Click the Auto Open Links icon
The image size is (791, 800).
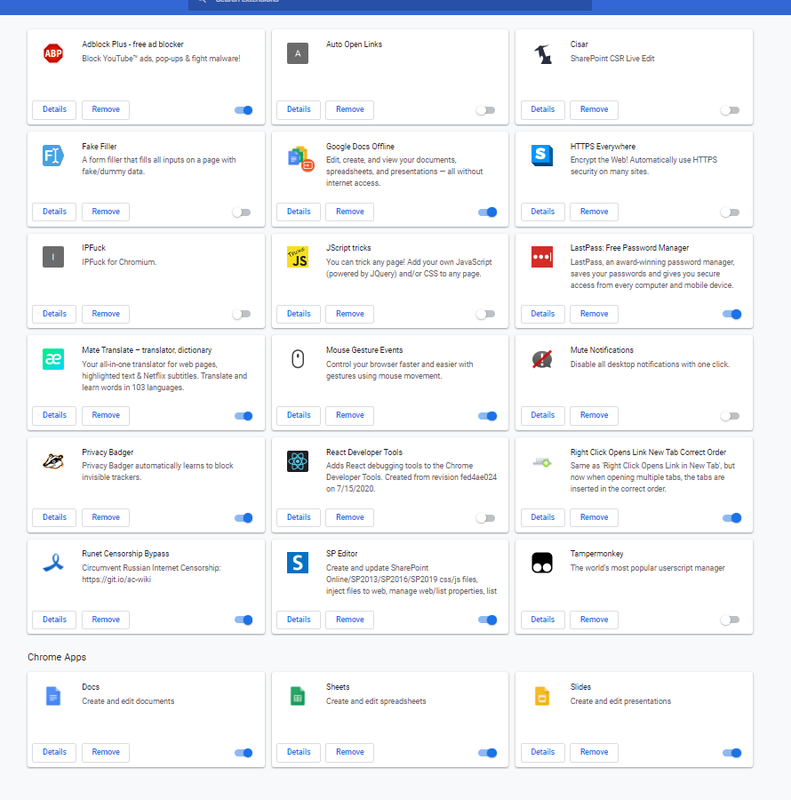(298, 53)
